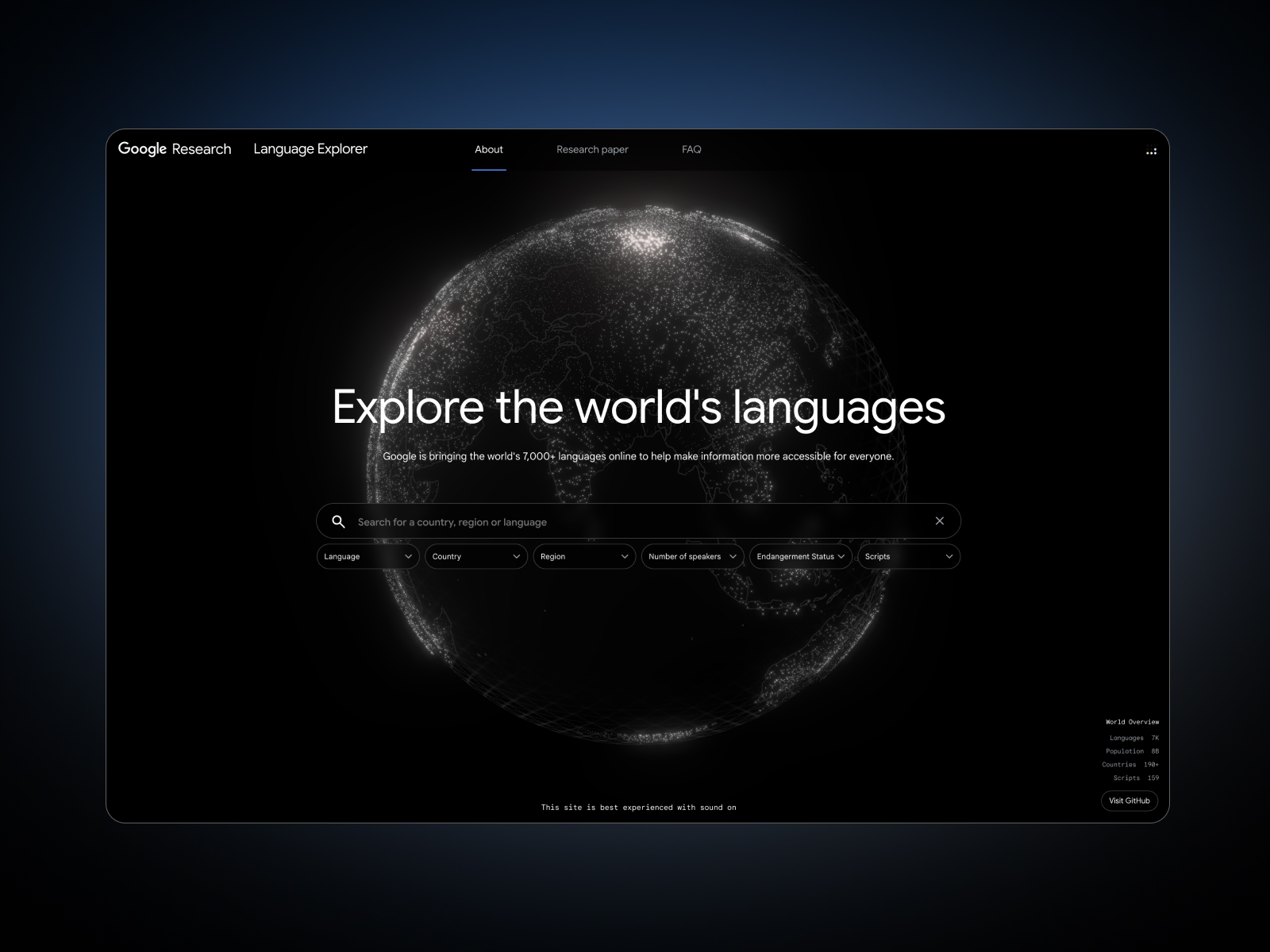The height and width of the screenshot is (952, 1270).
Task: Click inside the country search field
Action: pyautogui.click(x=556, y=521)
